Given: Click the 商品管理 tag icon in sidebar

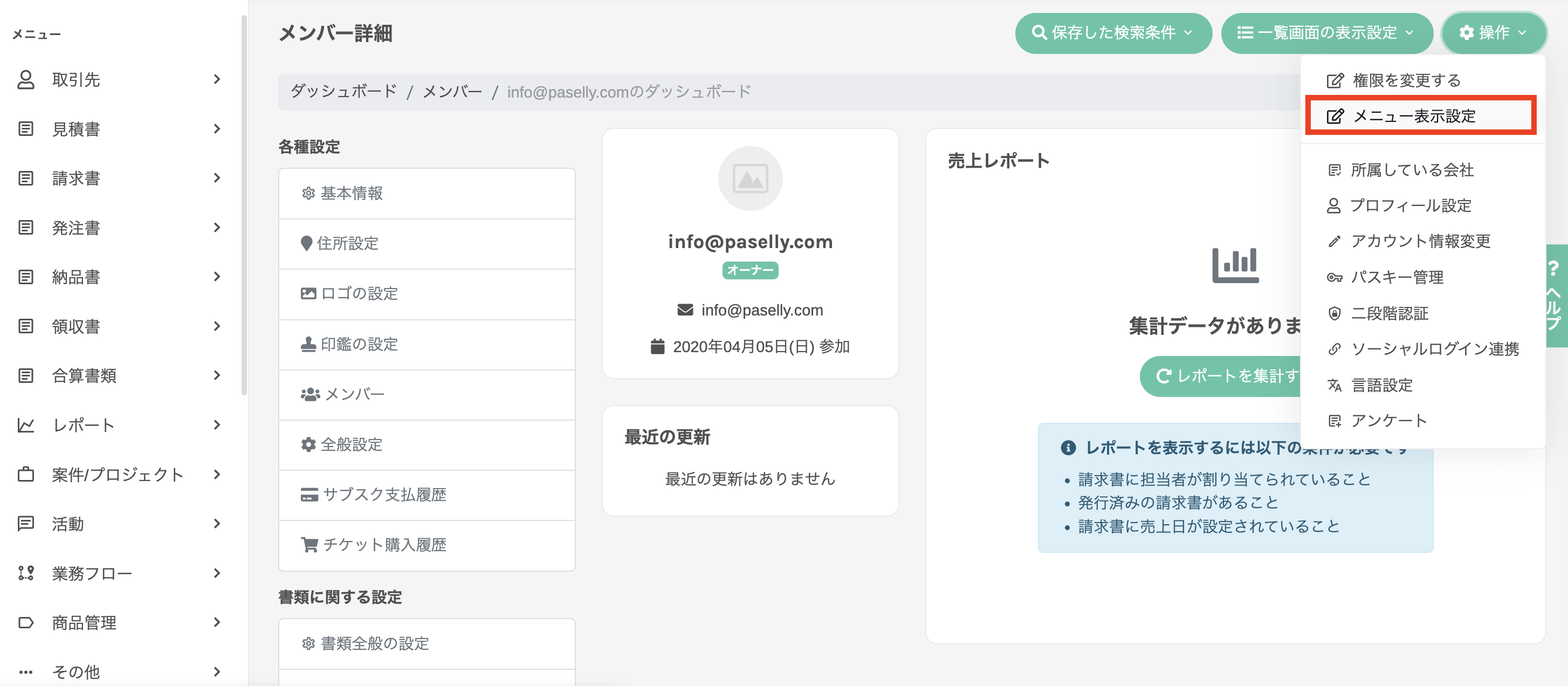Looking at the screenshot, I should point(25,622).
